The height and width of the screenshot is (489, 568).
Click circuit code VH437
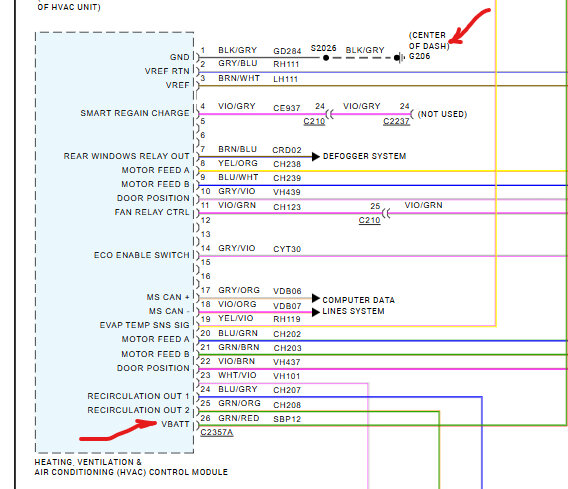coord(287,362)
